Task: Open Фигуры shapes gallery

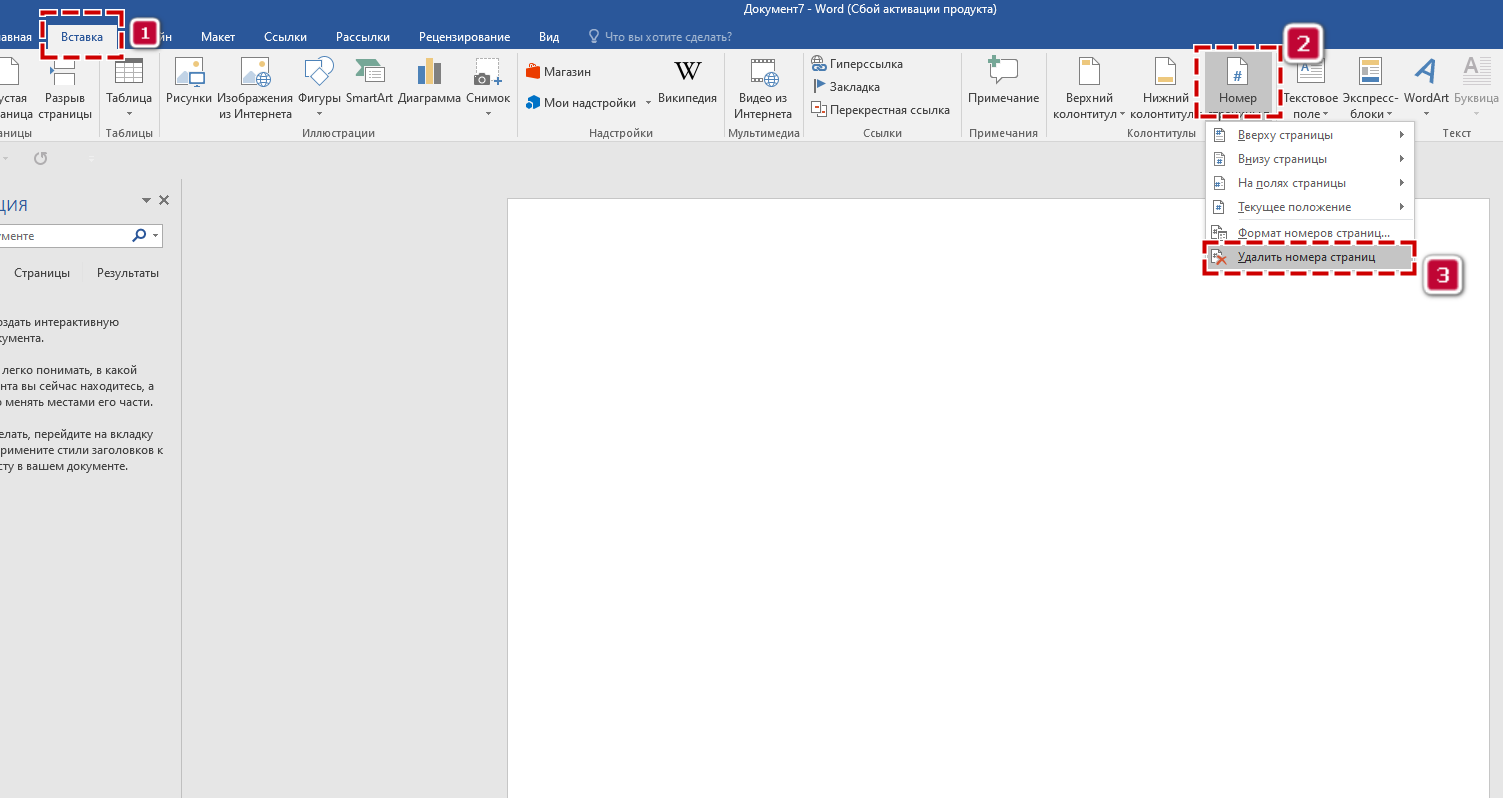Action: pyautogui.click(x=319, y=75)
